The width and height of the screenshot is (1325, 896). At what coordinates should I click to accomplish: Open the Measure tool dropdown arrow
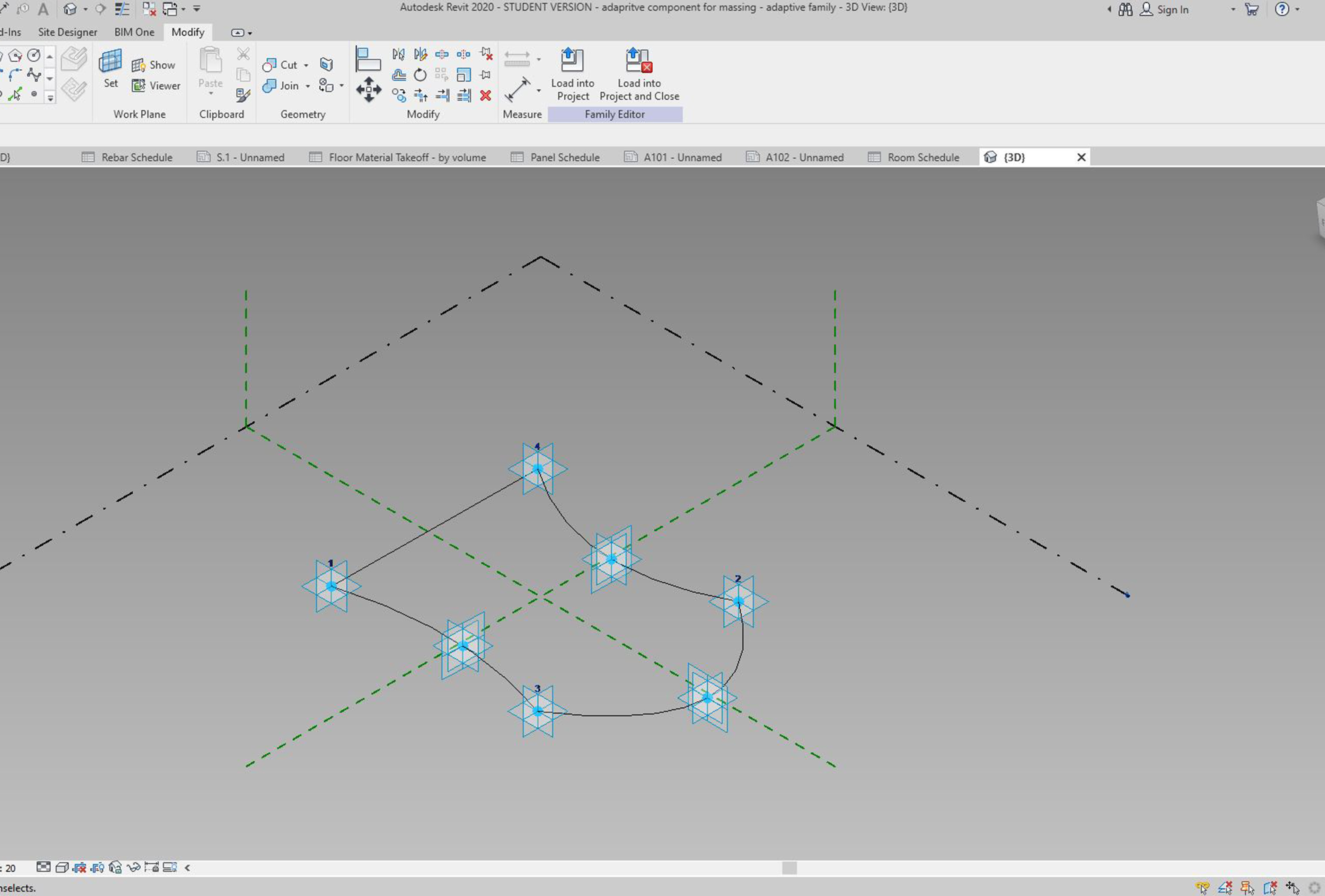[x=539, y=90]
